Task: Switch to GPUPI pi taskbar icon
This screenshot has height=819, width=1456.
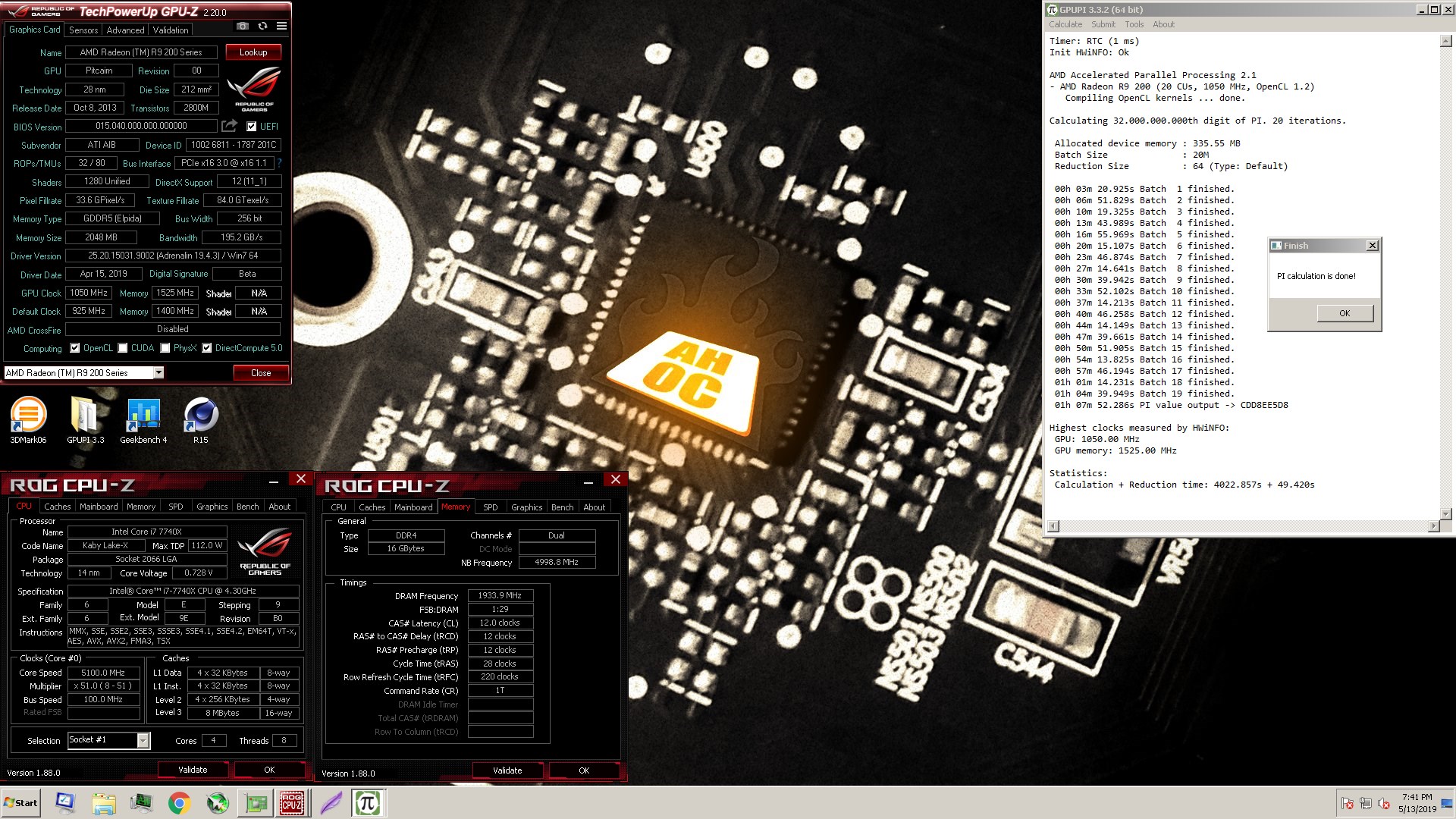Action: coord(369,803)
